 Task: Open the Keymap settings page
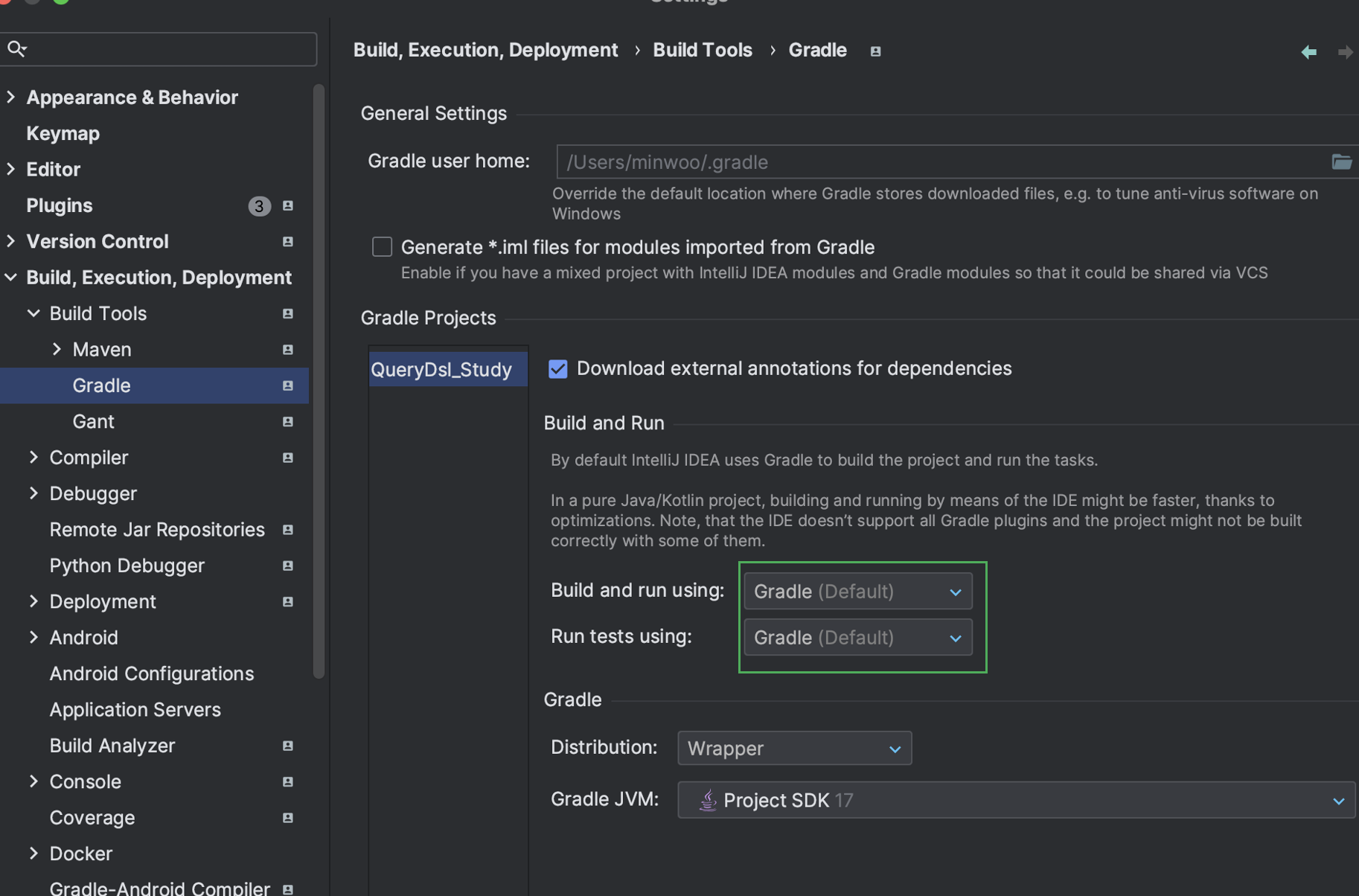point(63,133)
